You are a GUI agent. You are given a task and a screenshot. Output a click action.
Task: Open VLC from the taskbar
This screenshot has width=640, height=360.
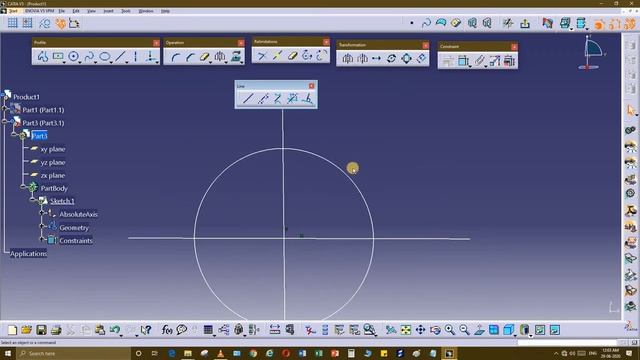point(220,353)
